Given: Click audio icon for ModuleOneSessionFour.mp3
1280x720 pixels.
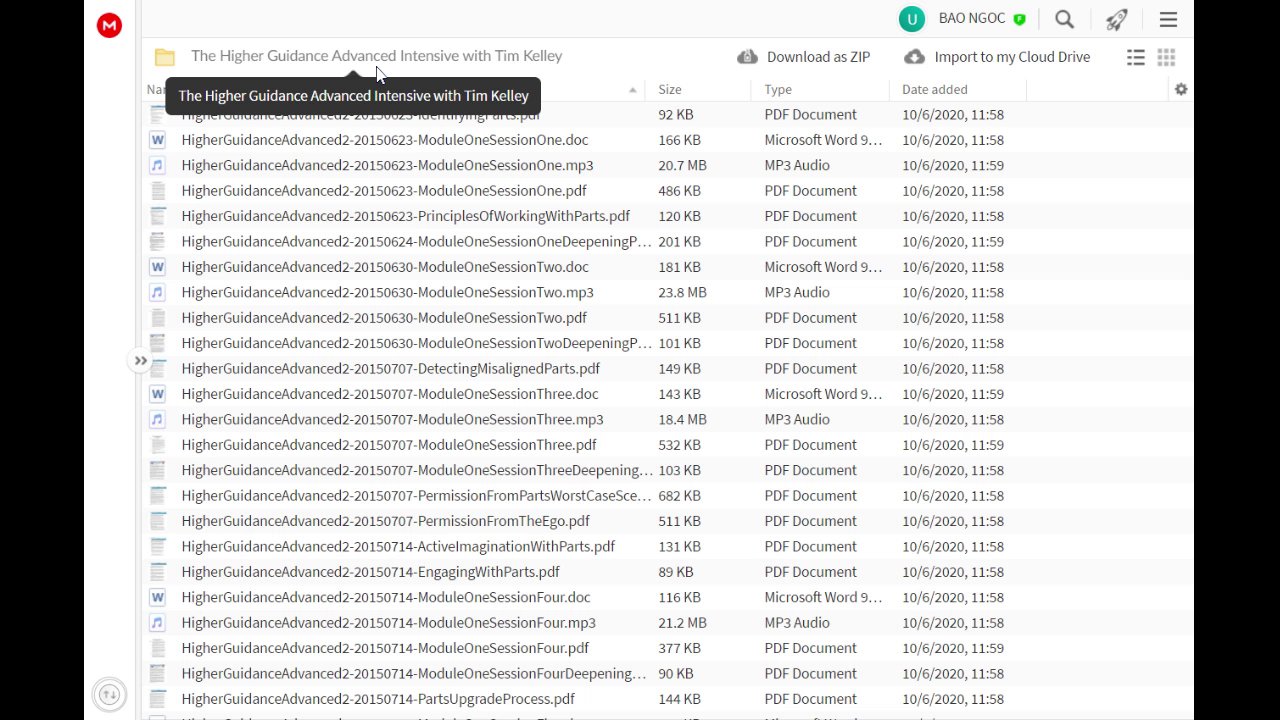Looking at the screenshot, I should (x=157, y=622).
